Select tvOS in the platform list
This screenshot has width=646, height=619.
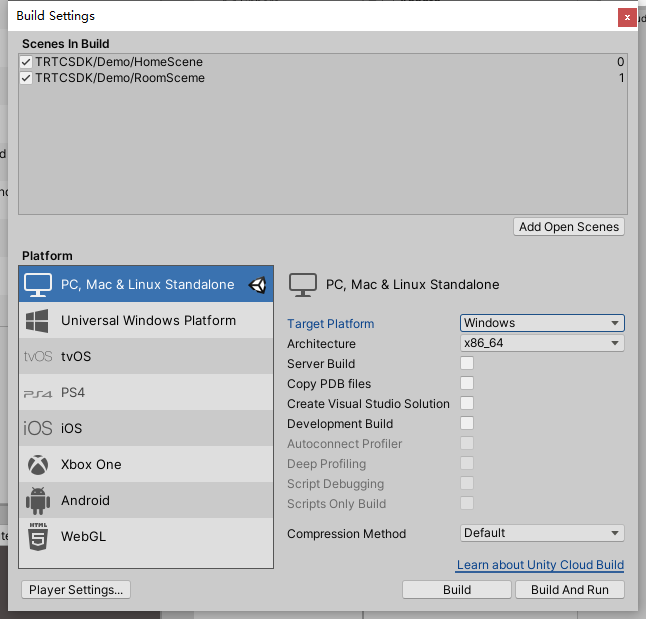[x=146, y=356]
